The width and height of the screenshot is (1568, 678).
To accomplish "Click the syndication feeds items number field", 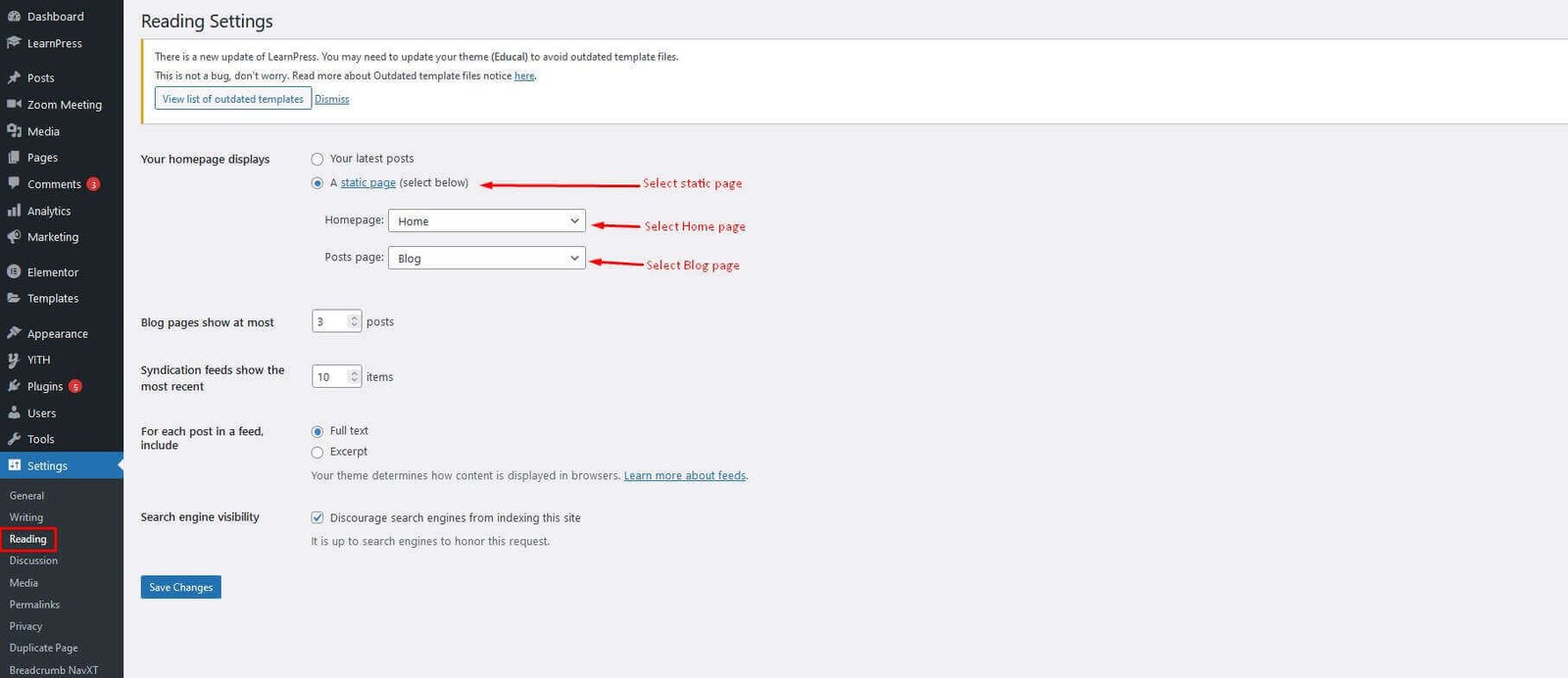I will pyautogui.click(x=330, y=377).
